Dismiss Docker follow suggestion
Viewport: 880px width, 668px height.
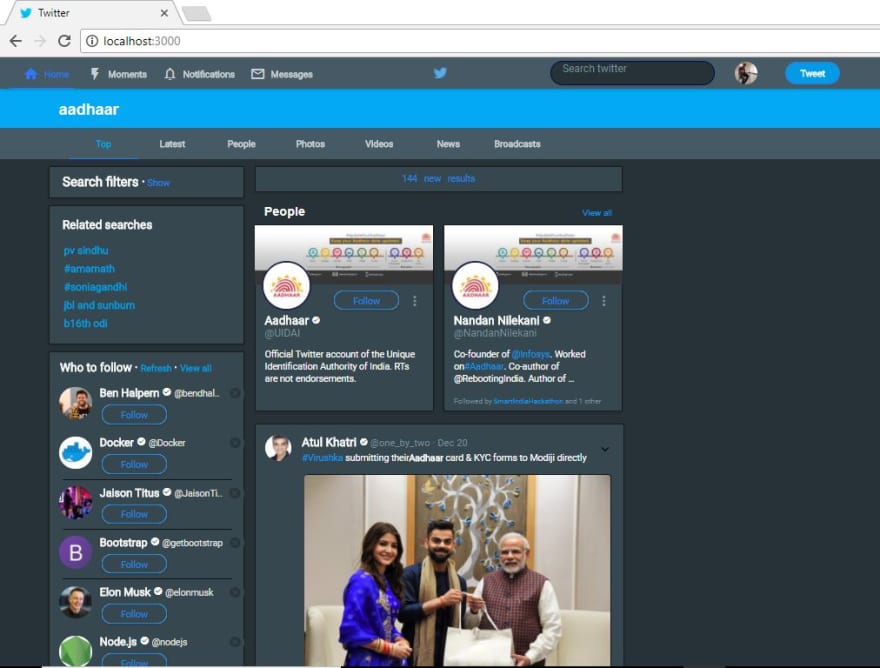[x=235, y=443]
